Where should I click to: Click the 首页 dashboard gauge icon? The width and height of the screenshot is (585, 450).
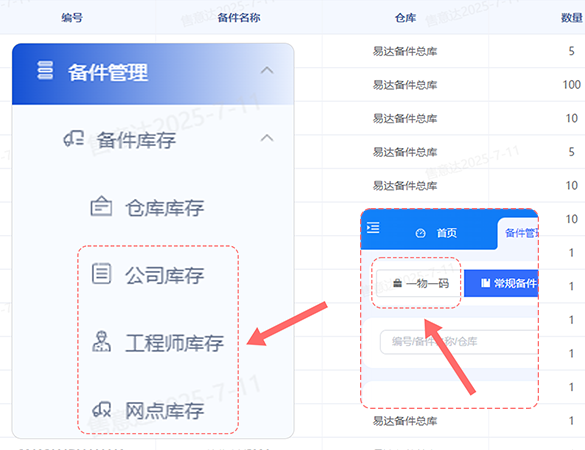pyautogui.click(x=420, y=233)
